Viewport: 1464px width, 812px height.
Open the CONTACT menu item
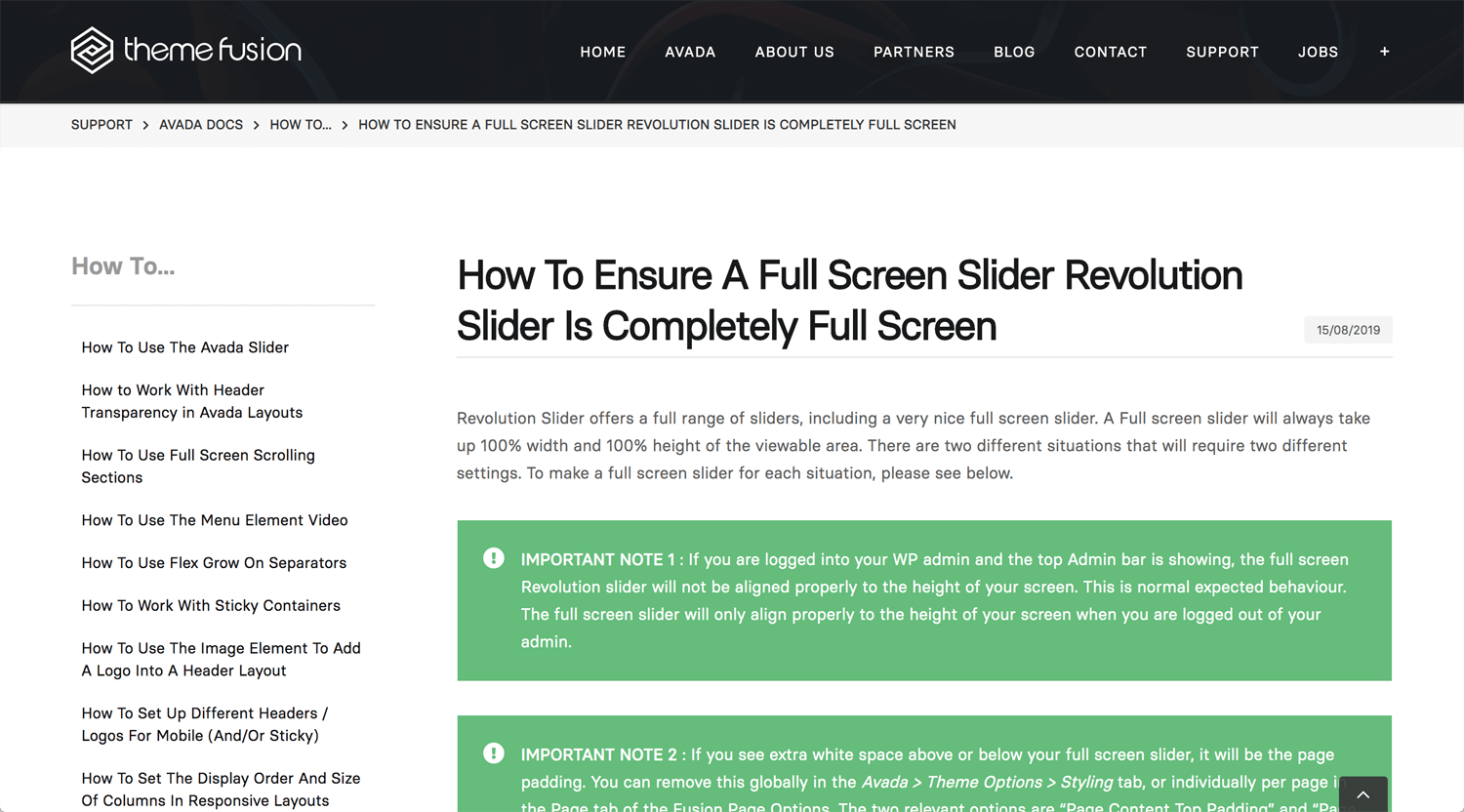pyautogui.click(x=1111, y=52)
